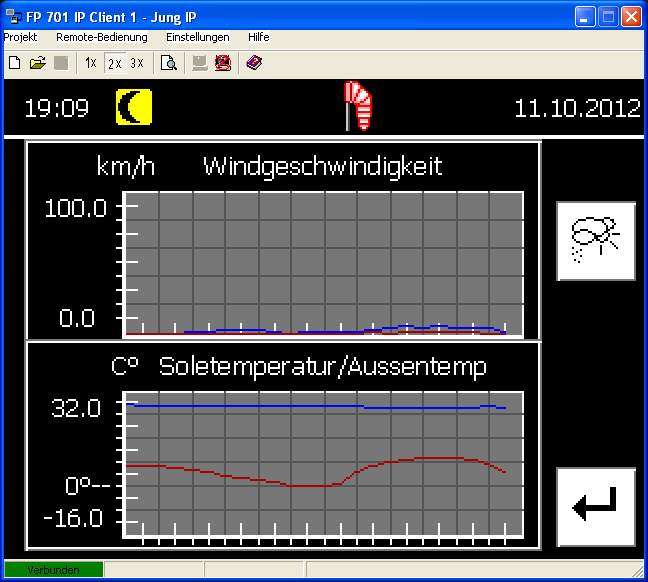Click the 19:09 time display
This screenshot has width=648, height=582.
click(57, 108)
